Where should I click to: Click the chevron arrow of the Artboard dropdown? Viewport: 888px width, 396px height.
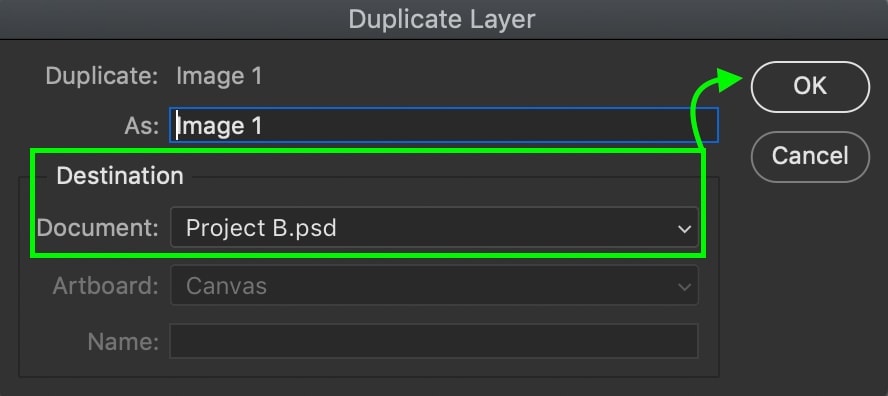pyautogui.click(x=684, y=287)
